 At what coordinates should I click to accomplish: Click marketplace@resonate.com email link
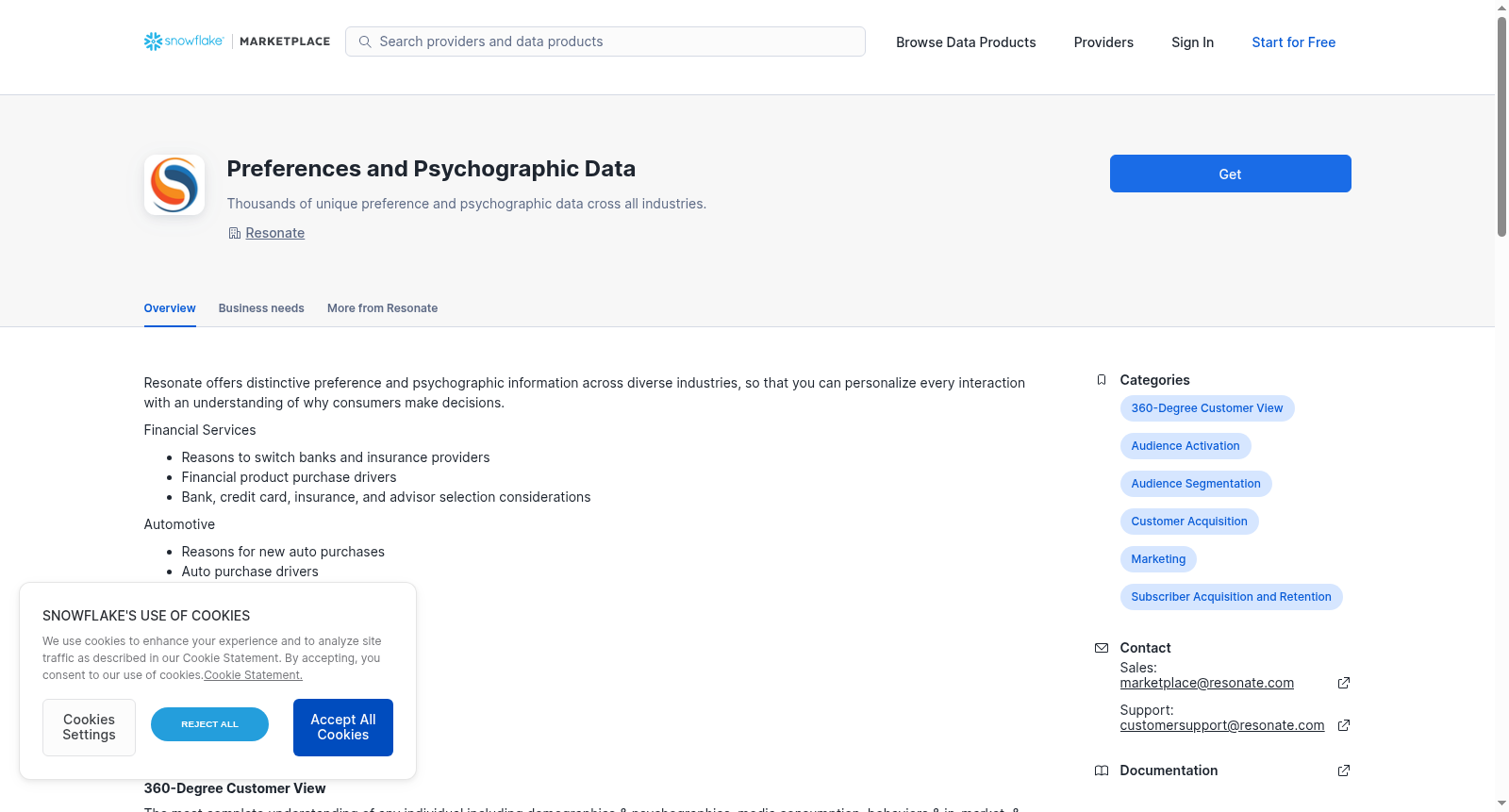(x=1207, y=683)
